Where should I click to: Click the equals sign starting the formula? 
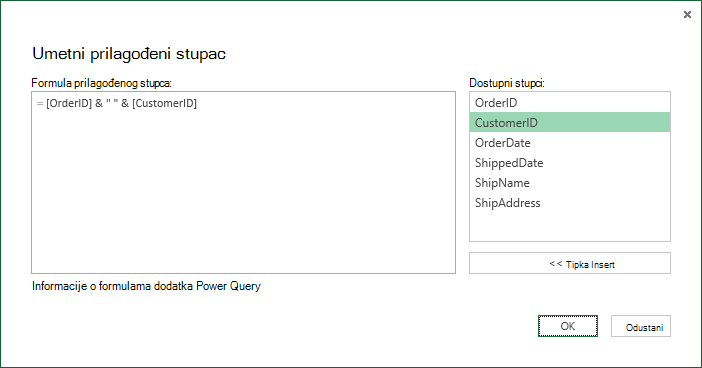coord(39,103)
